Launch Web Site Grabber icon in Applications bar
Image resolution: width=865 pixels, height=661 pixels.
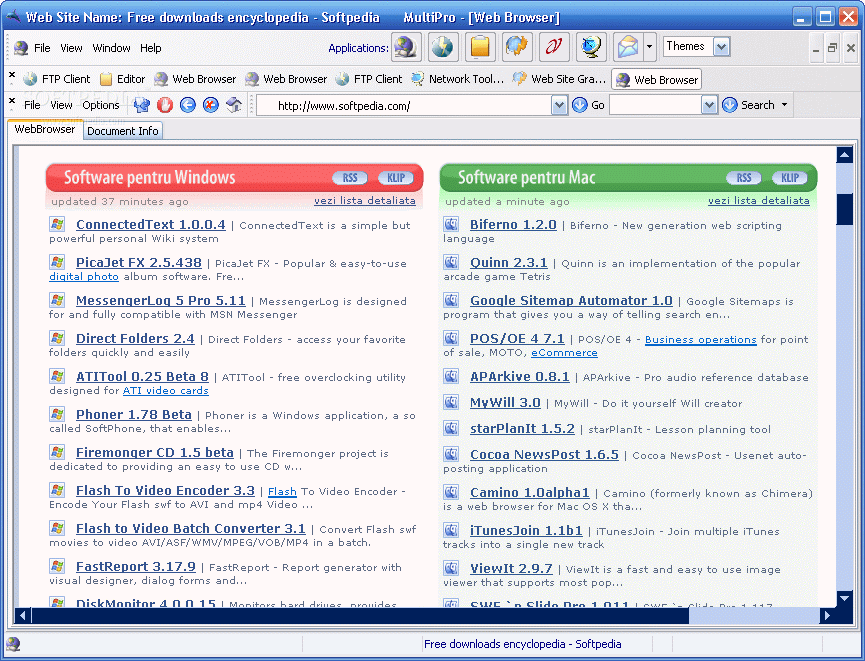517,47
